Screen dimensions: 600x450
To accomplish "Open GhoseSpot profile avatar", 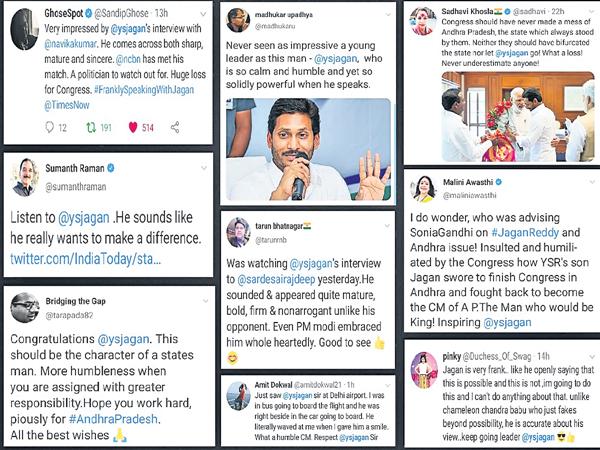I will [24, 30].
